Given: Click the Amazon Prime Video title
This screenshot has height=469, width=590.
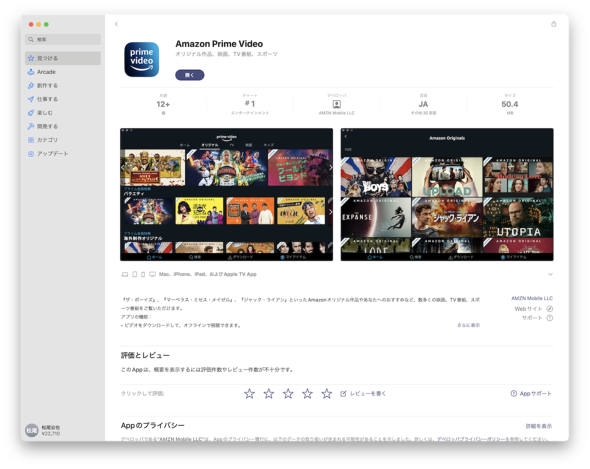Looking at the screenshot, I should coord(219,44).
